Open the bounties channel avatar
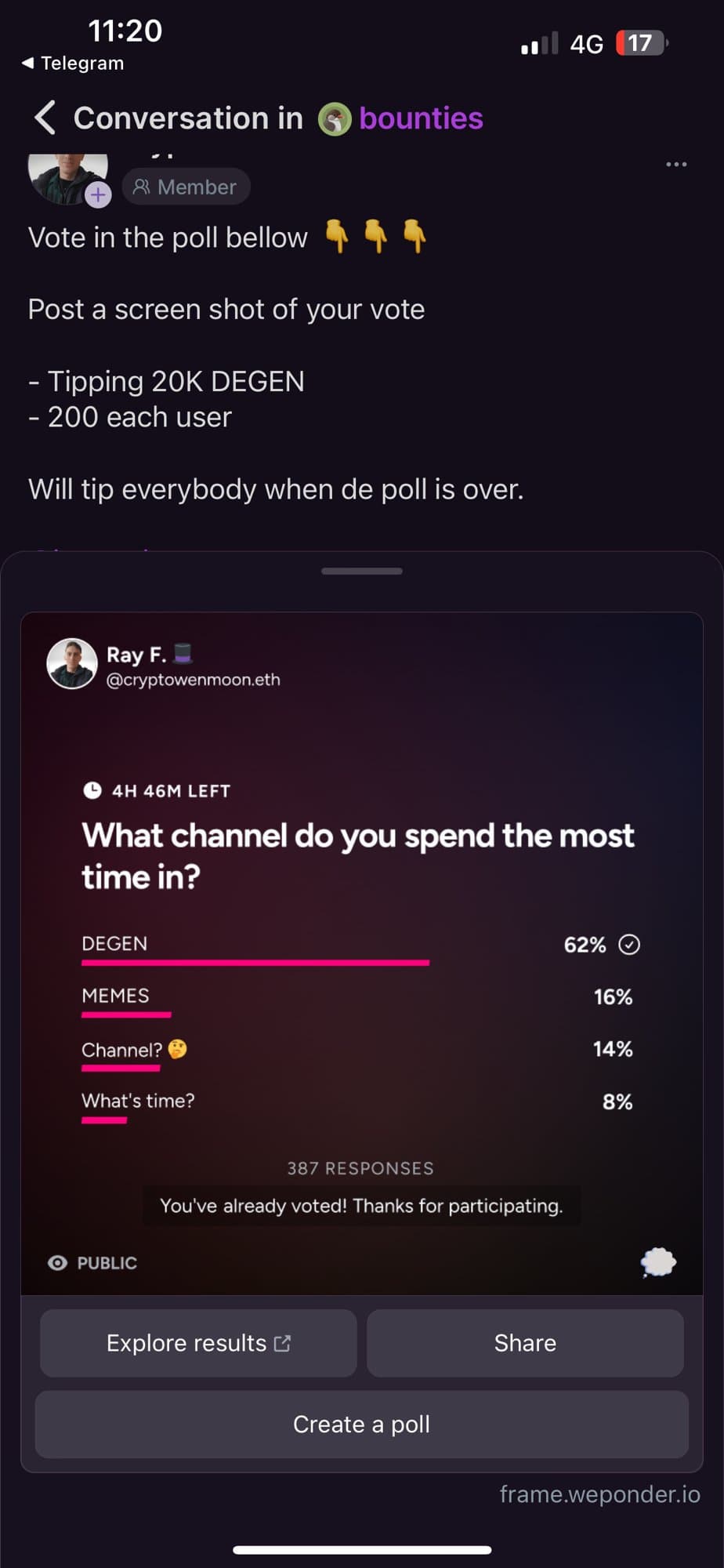 click(335, 119)
